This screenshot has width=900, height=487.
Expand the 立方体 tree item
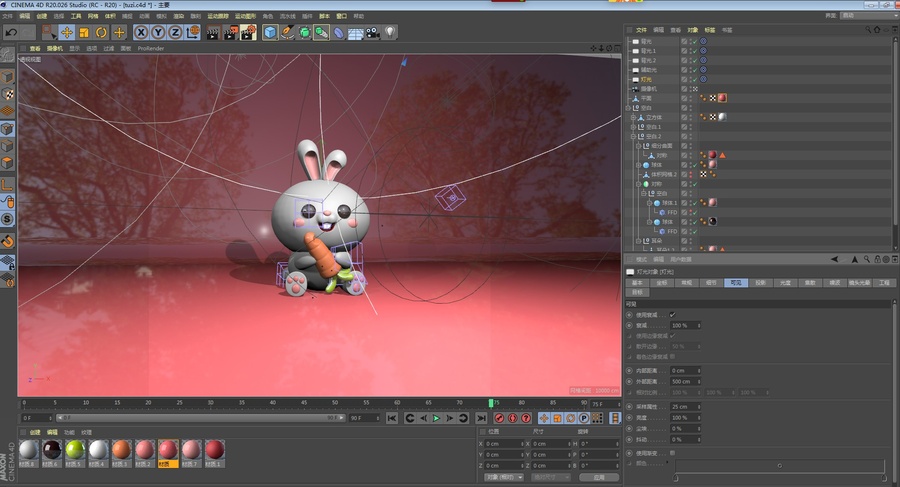[634, 117]
